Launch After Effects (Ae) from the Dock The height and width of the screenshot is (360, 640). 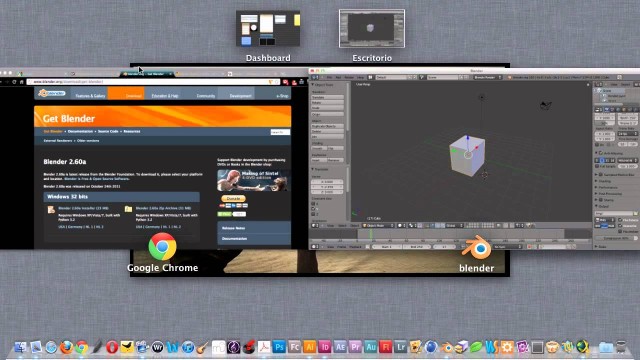click(340, 347)
